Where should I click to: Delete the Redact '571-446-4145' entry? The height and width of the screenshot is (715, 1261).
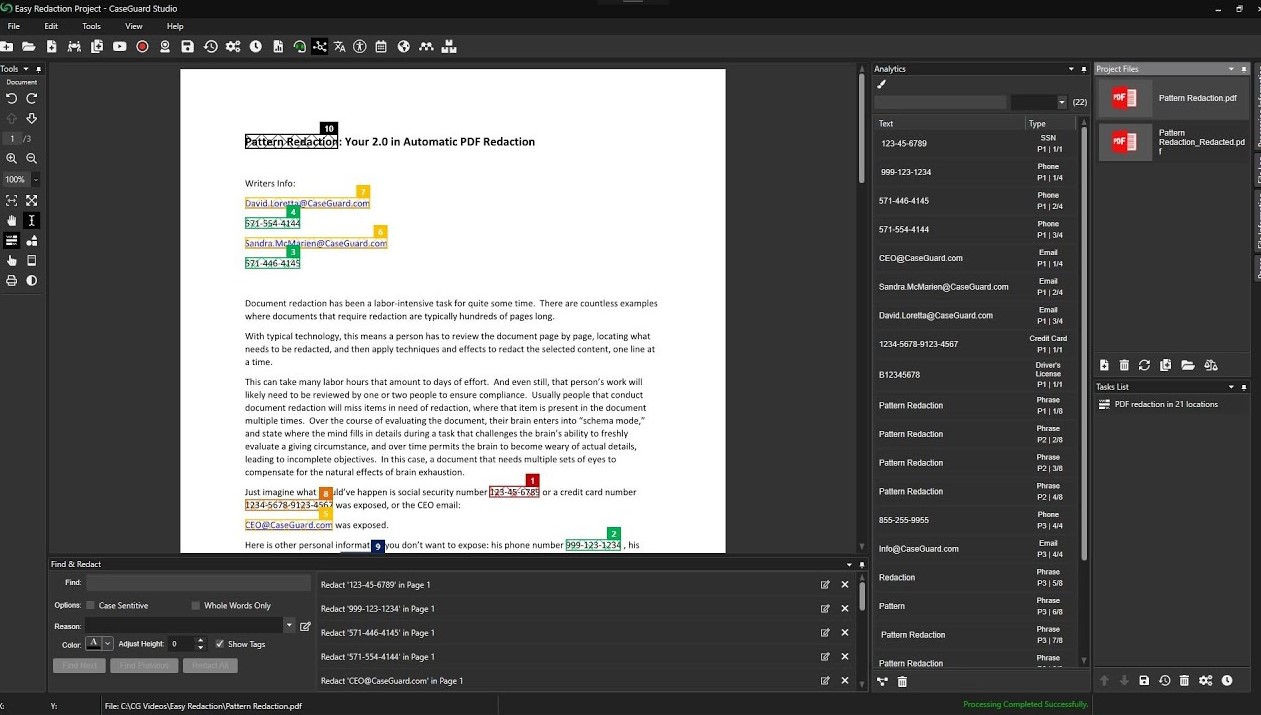coord(845,633)
